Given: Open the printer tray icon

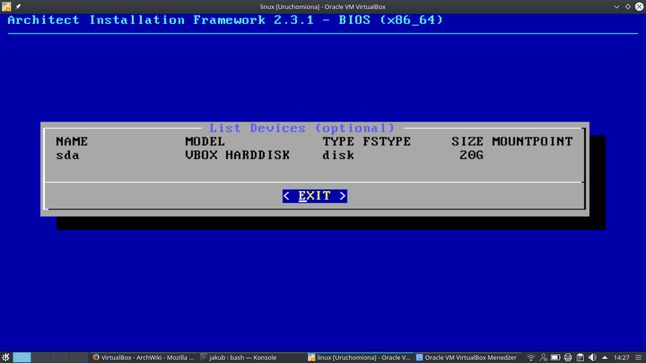Looking at the screenshot, I should [x=568, y=357].
